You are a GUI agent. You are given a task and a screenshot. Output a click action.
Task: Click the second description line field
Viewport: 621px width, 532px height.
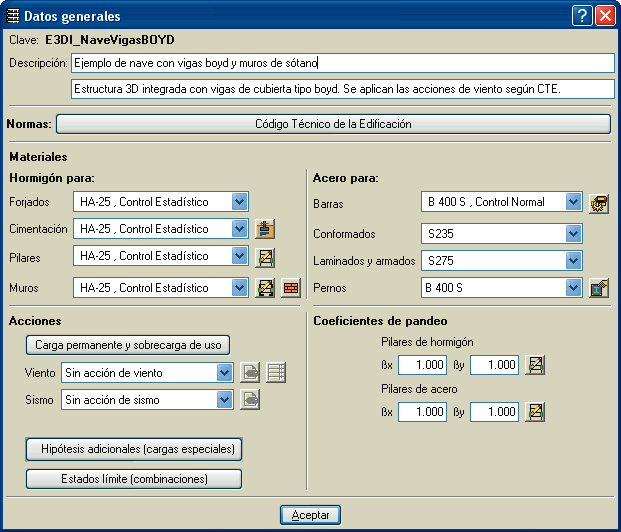(x=343, y=89)
